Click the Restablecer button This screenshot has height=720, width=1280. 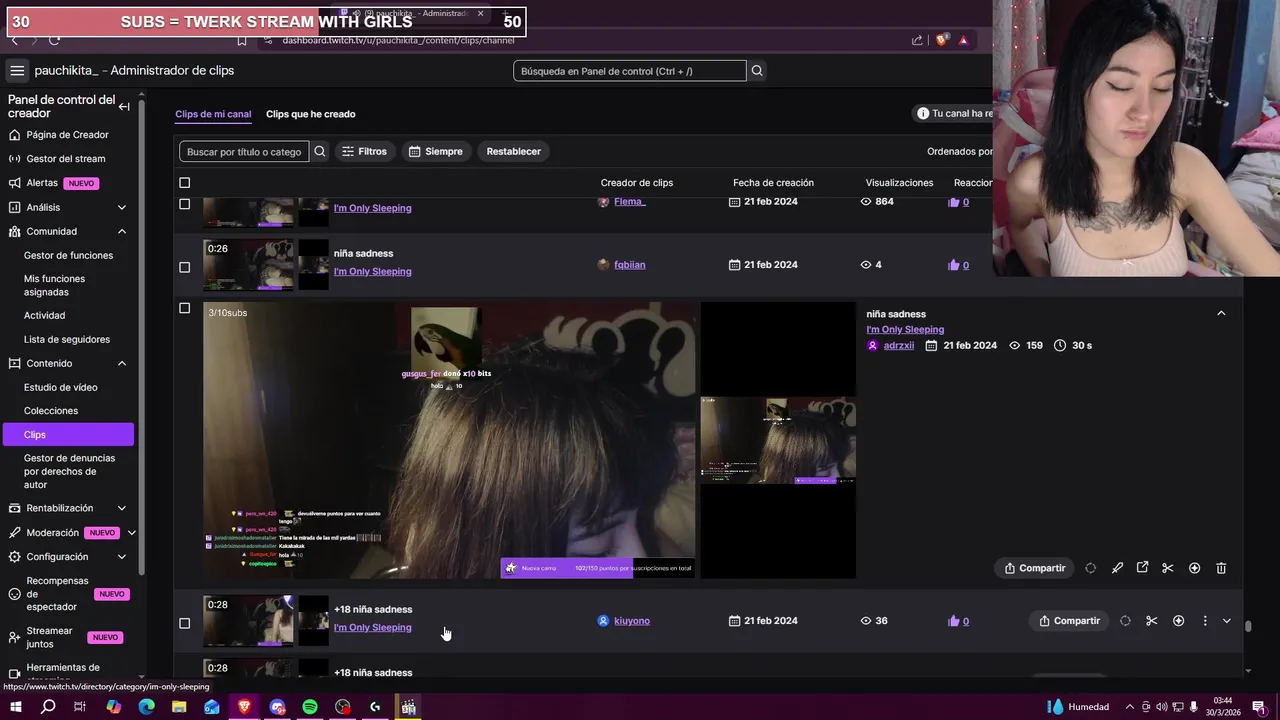coord(513,152)
